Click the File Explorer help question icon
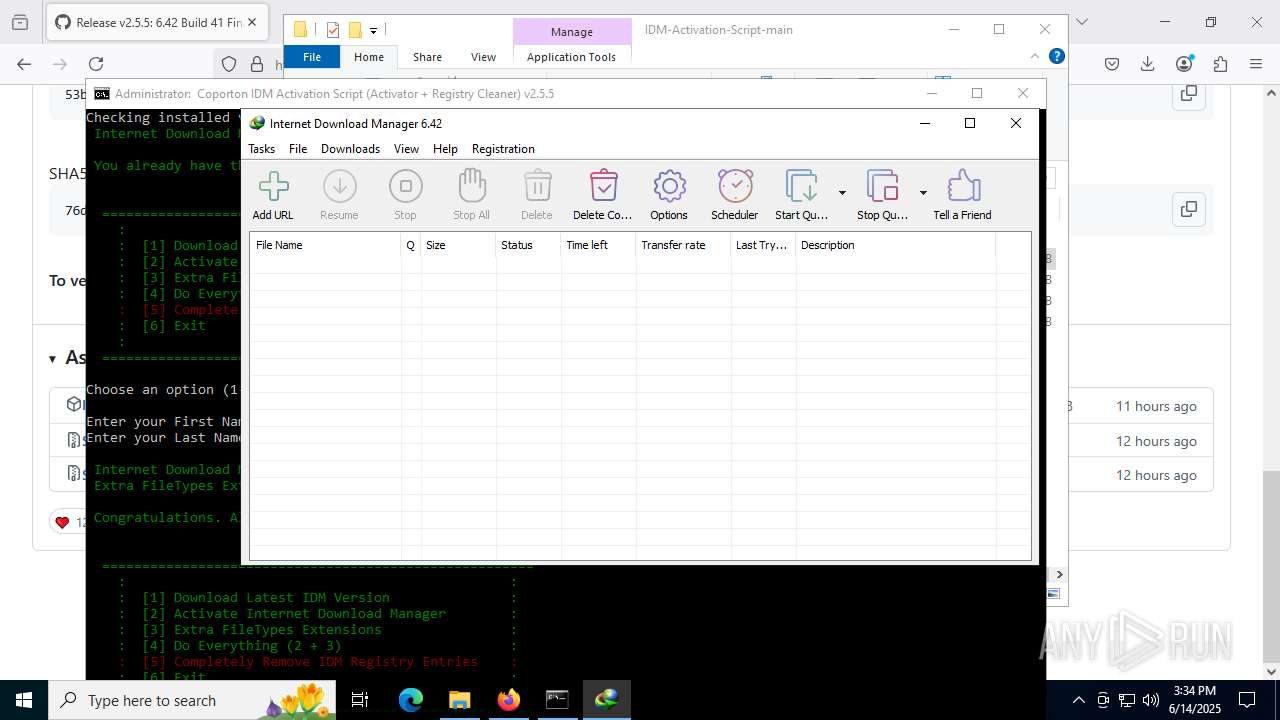Screen dimensions: 1280x720 click(x=1056, y=56)
